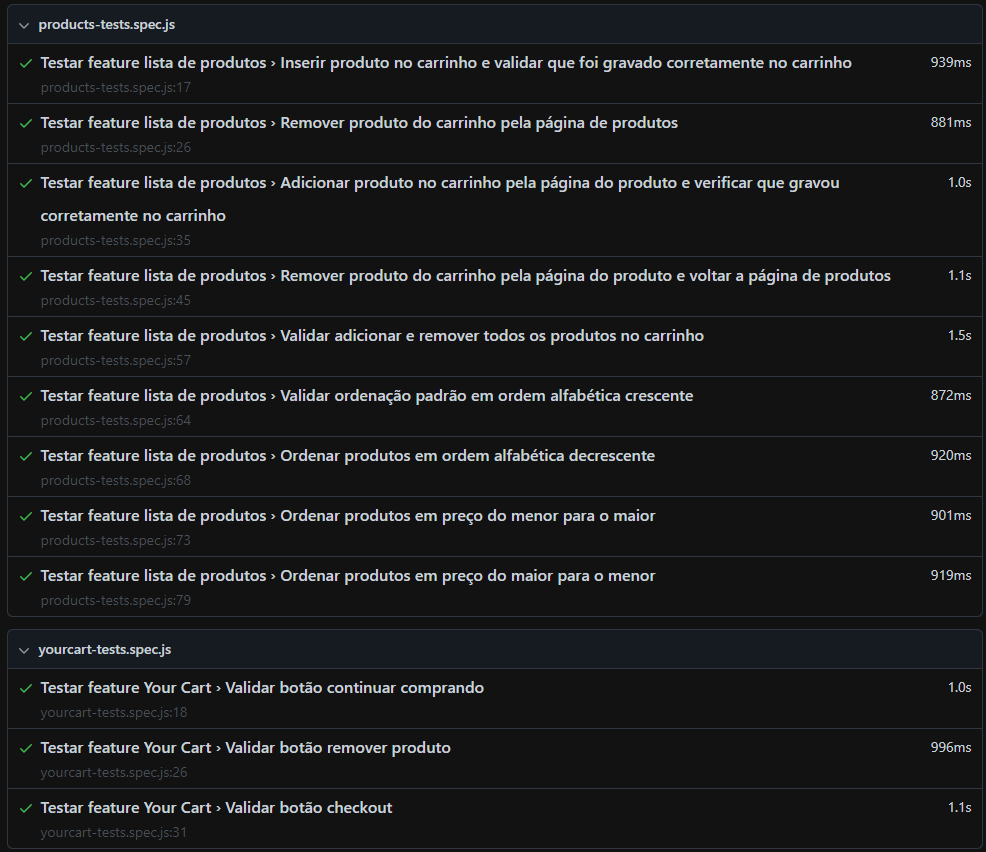
Task: Click the yourcart-tests.spec.js header title
Action: click(x=104, y=650)
